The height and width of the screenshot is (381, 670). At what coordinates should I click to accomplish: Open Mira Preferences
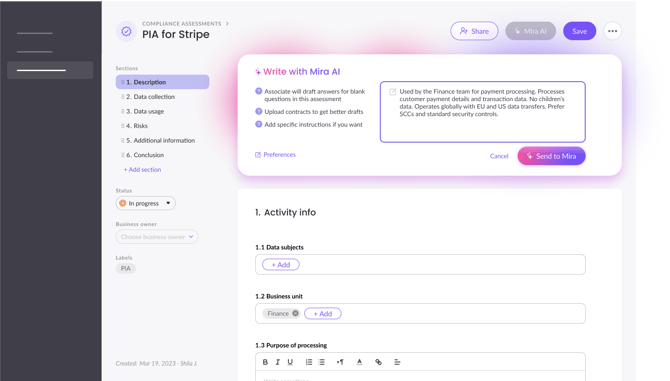point(276,155)
